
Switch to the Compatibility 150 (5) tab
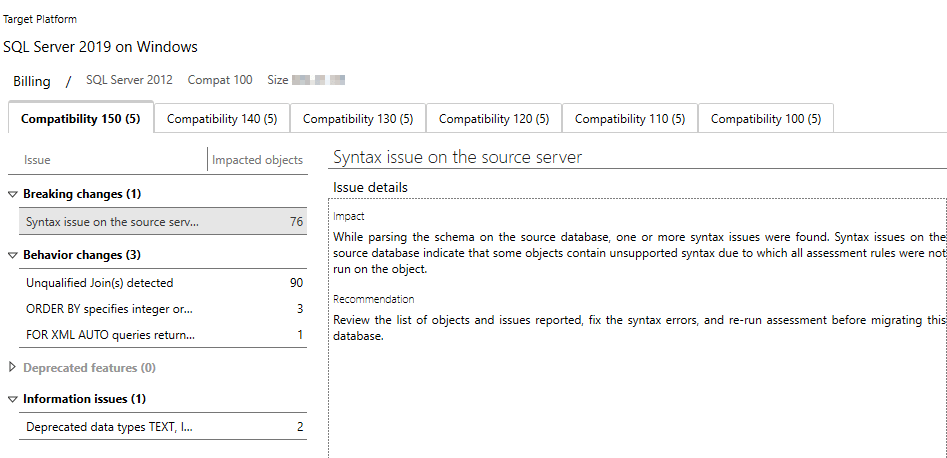tap(80, 118)
